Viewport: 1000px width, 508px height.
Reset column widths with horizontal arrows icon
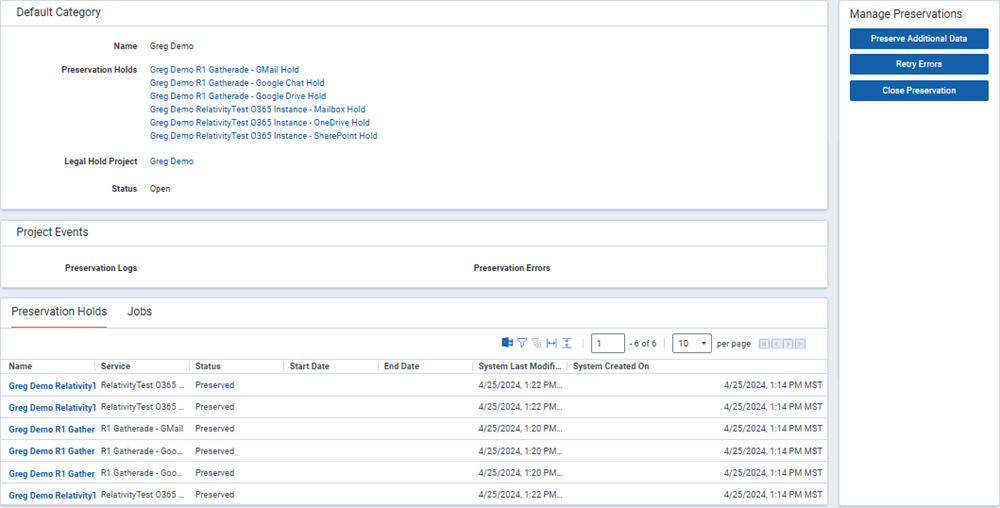point(552,343)
